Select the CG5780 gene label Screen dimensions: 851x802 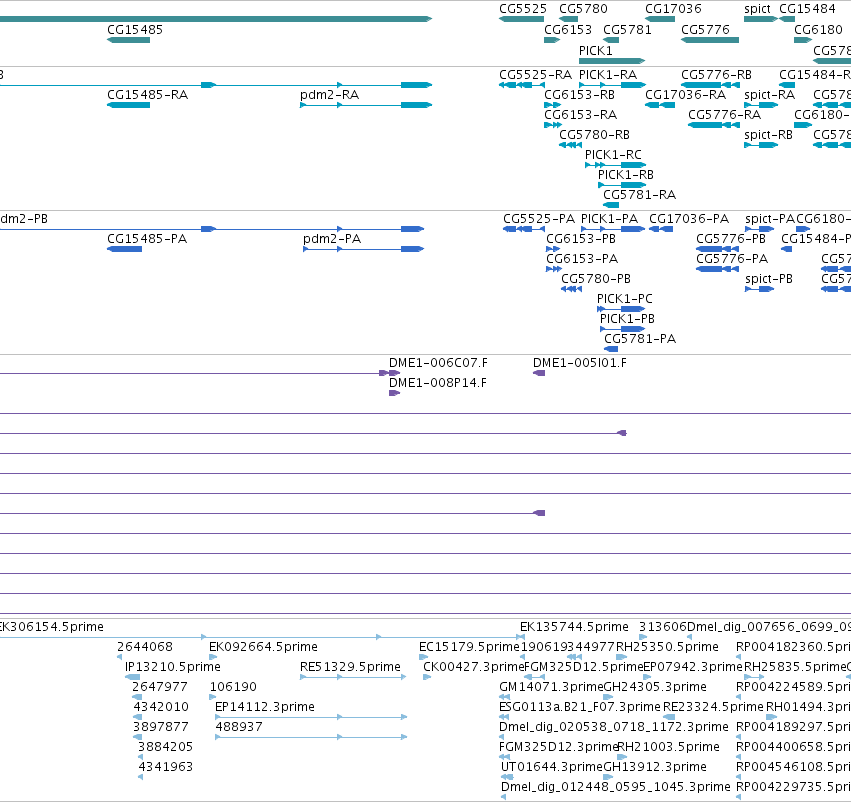coord(583,9)
